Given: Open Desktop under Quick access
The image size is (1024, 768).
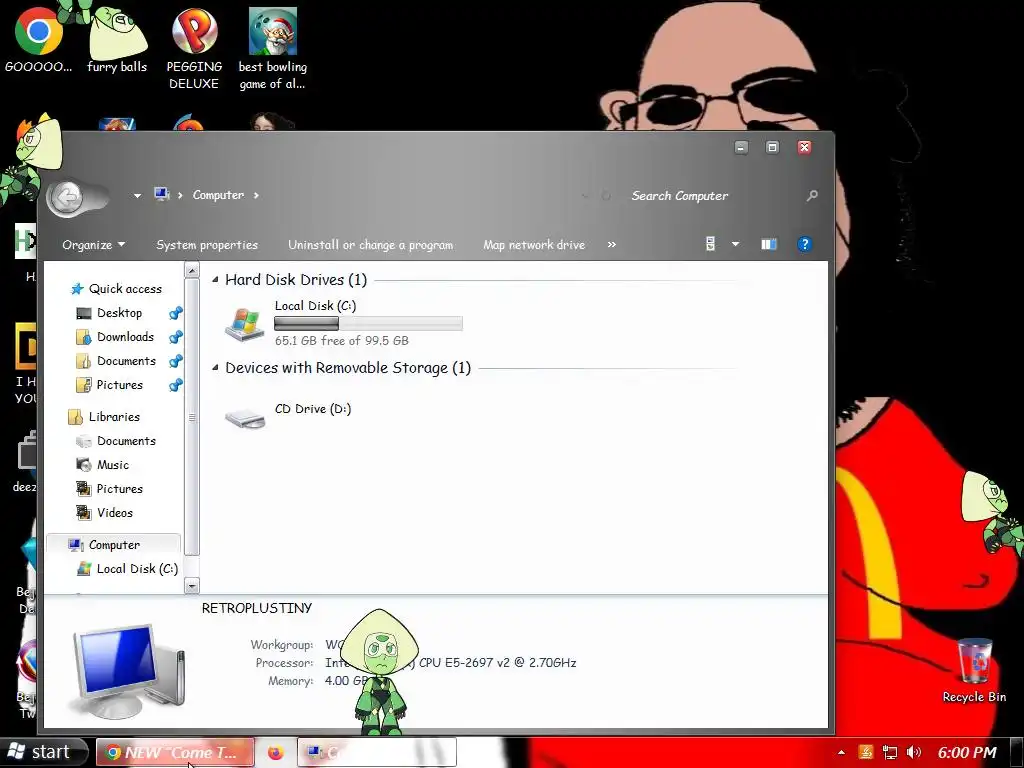Looking at the screenshot, I should pos(119,313).
